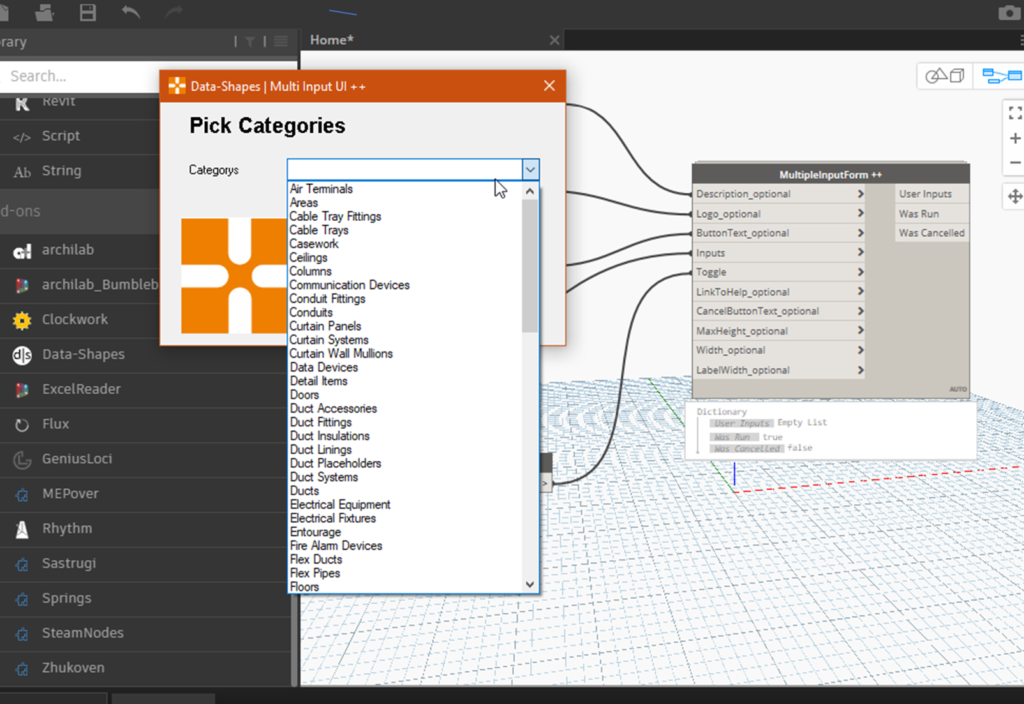This screenshot has width=1024, height=704.
Task: Click inside the Categorys text box
Action: tap(405, 170)
